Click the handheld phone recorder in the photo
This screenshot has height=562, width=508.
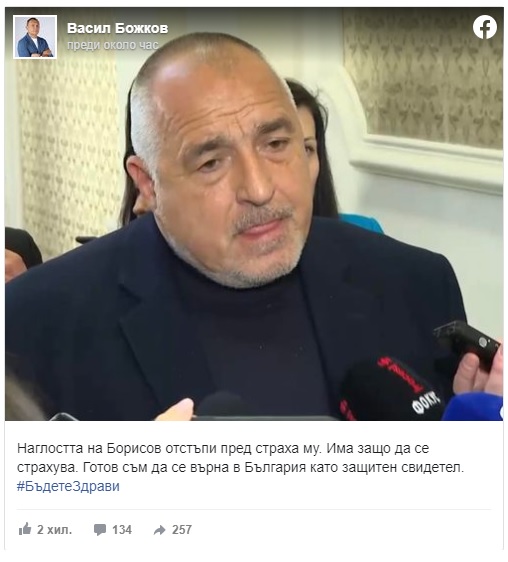coord(466,342)
